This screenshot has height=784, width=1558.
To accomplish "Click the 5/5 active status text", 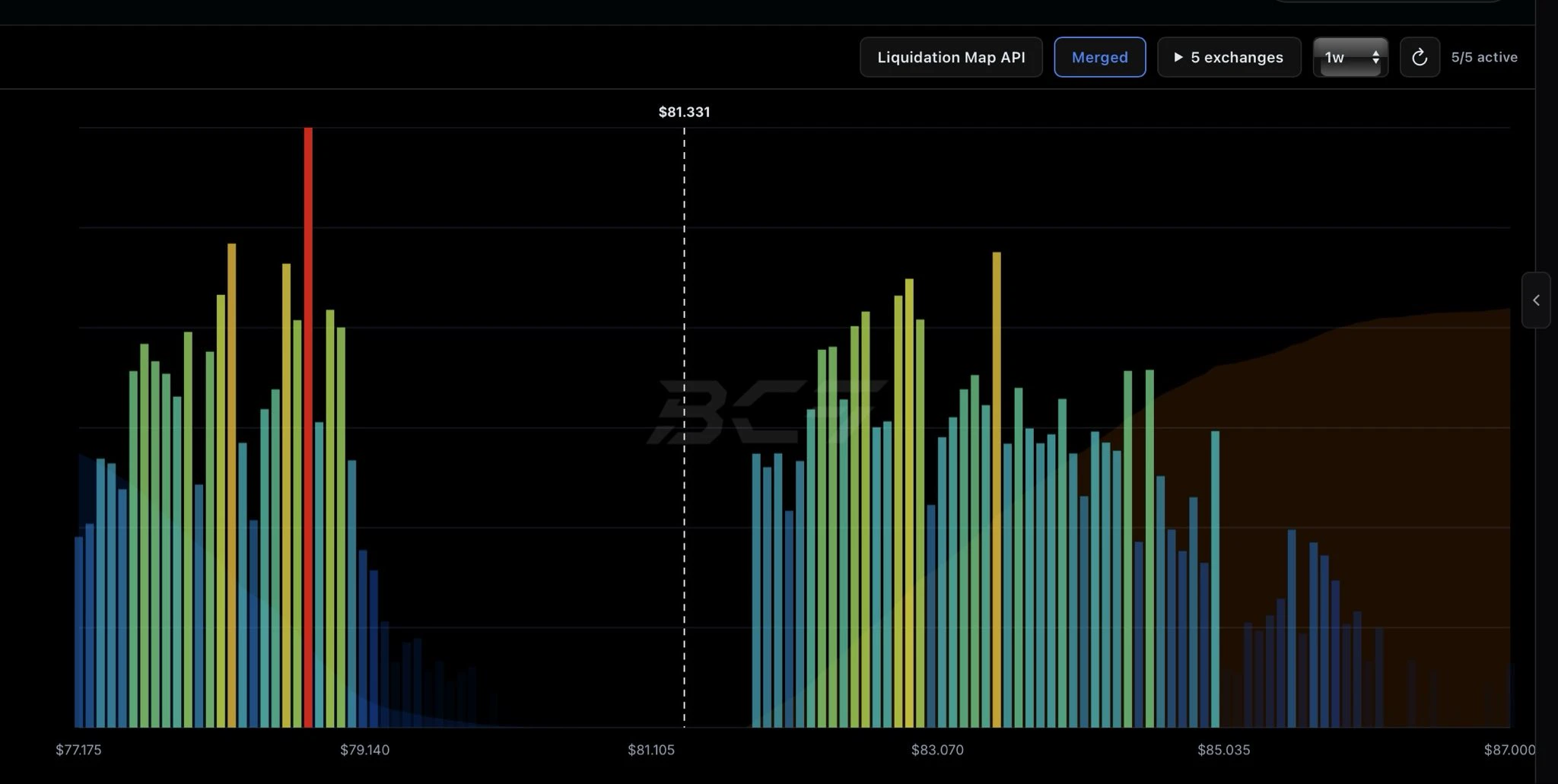I will tap(1484, 57).
